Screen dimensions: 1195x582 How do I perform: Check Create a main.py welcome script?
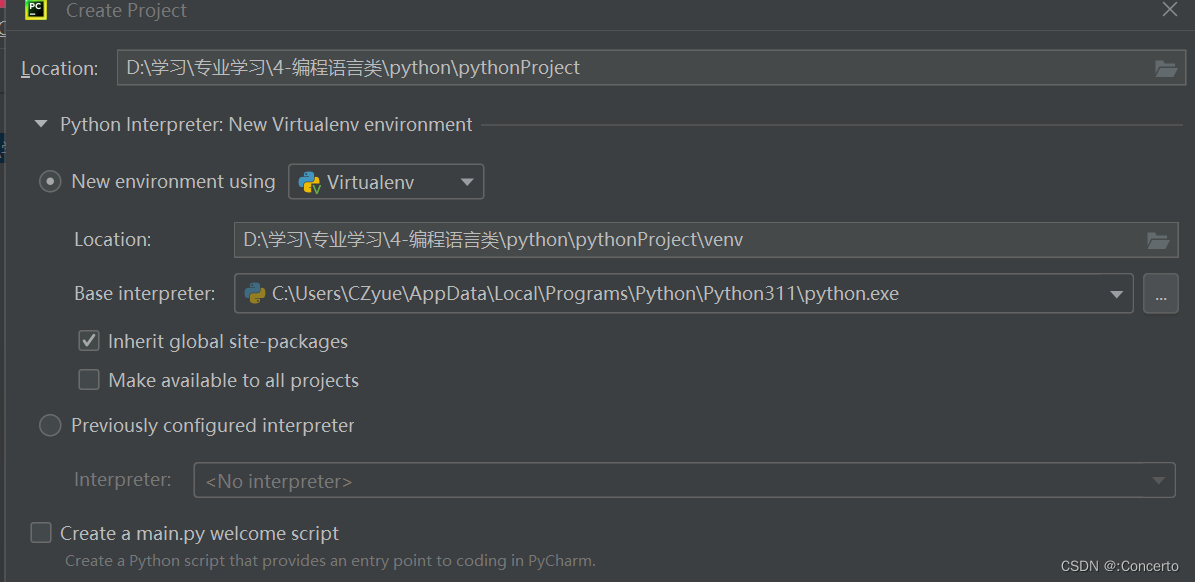[40, 533]
